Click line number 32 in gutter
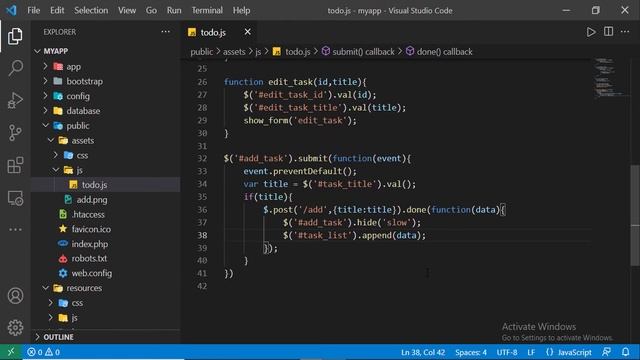 click(202, 158)
